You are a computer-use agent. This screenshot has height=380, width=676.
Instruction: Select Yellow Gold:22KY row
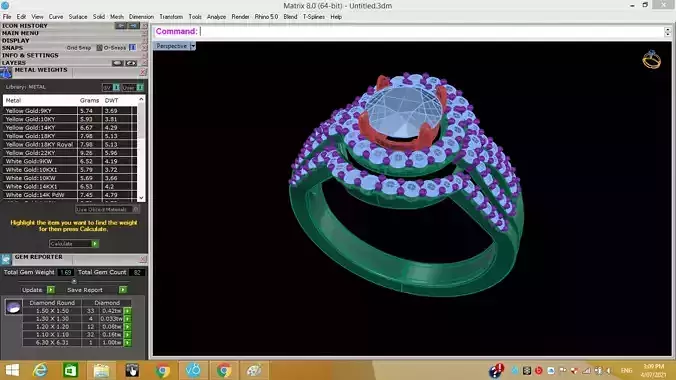70,153
